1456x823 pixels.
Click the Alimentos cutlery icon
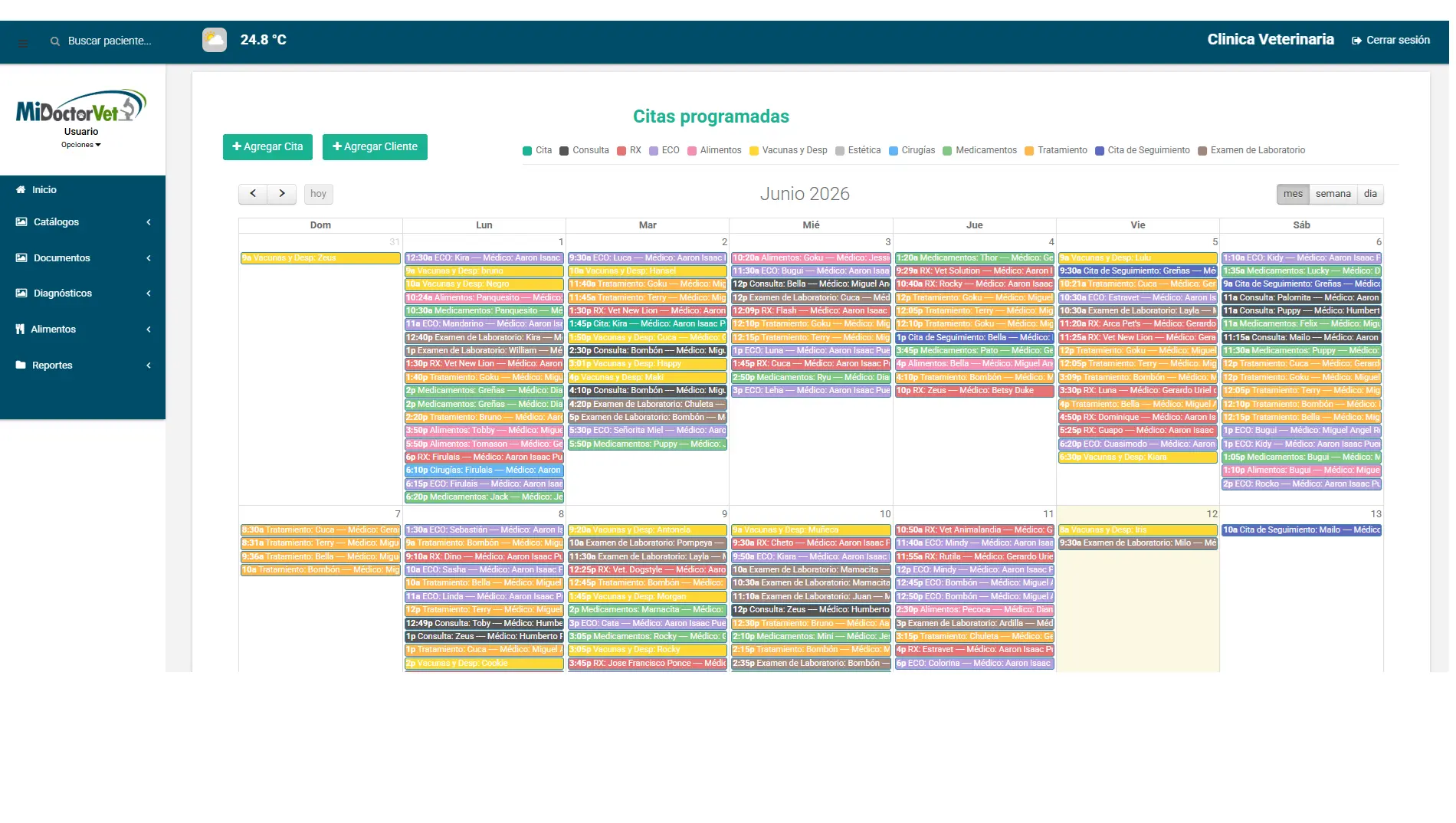tap(20, 329)
